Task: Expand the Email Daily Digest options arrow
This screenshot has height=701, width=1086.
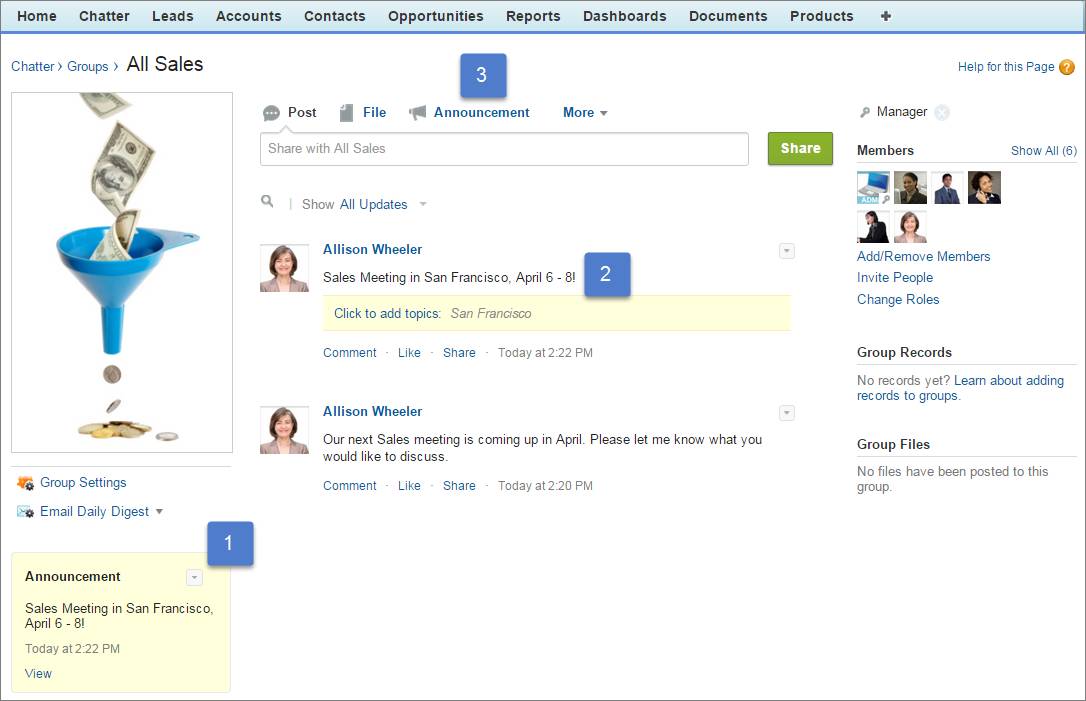Action: pyautogui.click(x=159, y=511)
